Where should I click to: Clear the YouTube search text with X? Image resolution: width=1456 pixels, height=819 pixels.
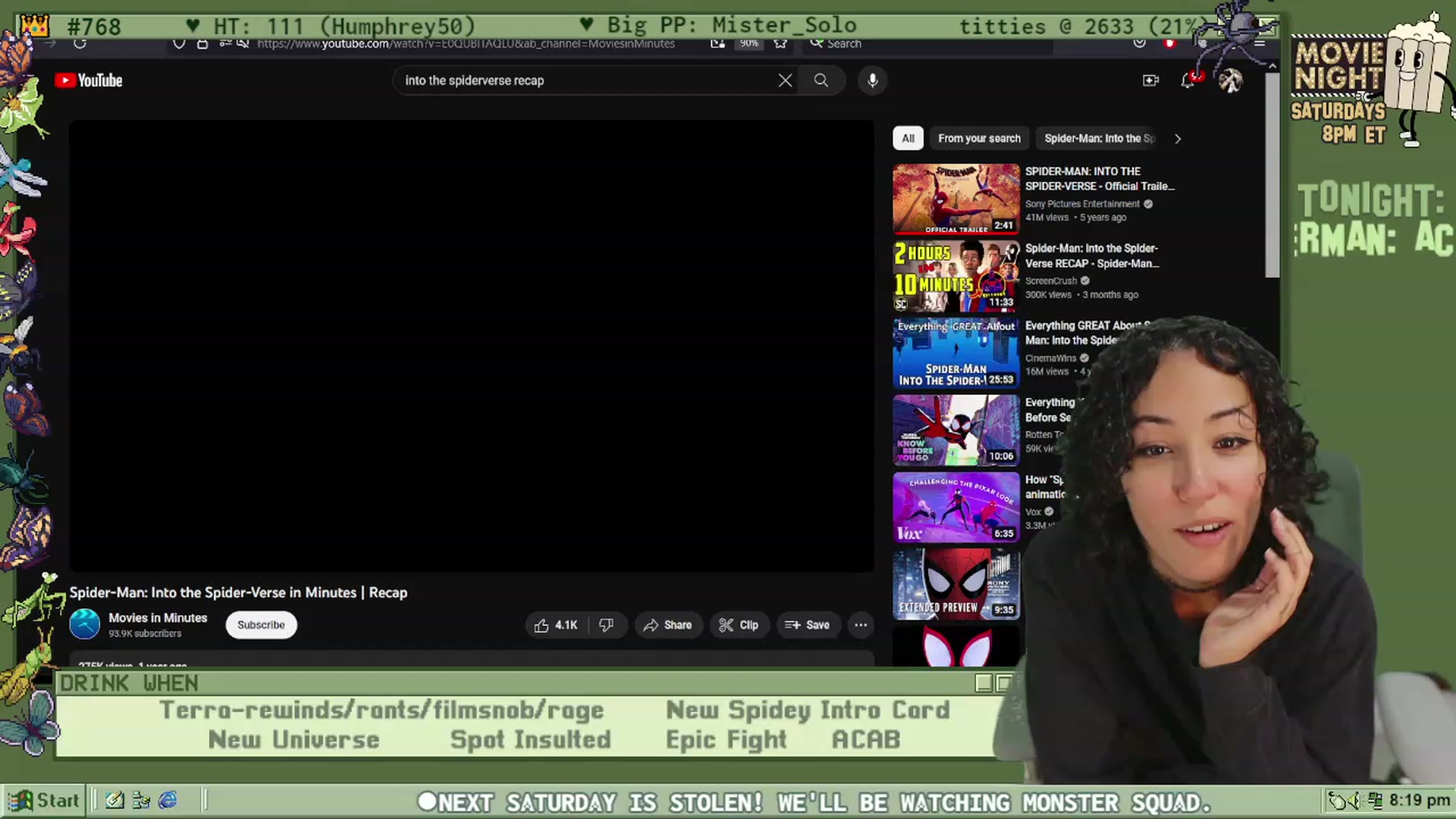(785, 80)
